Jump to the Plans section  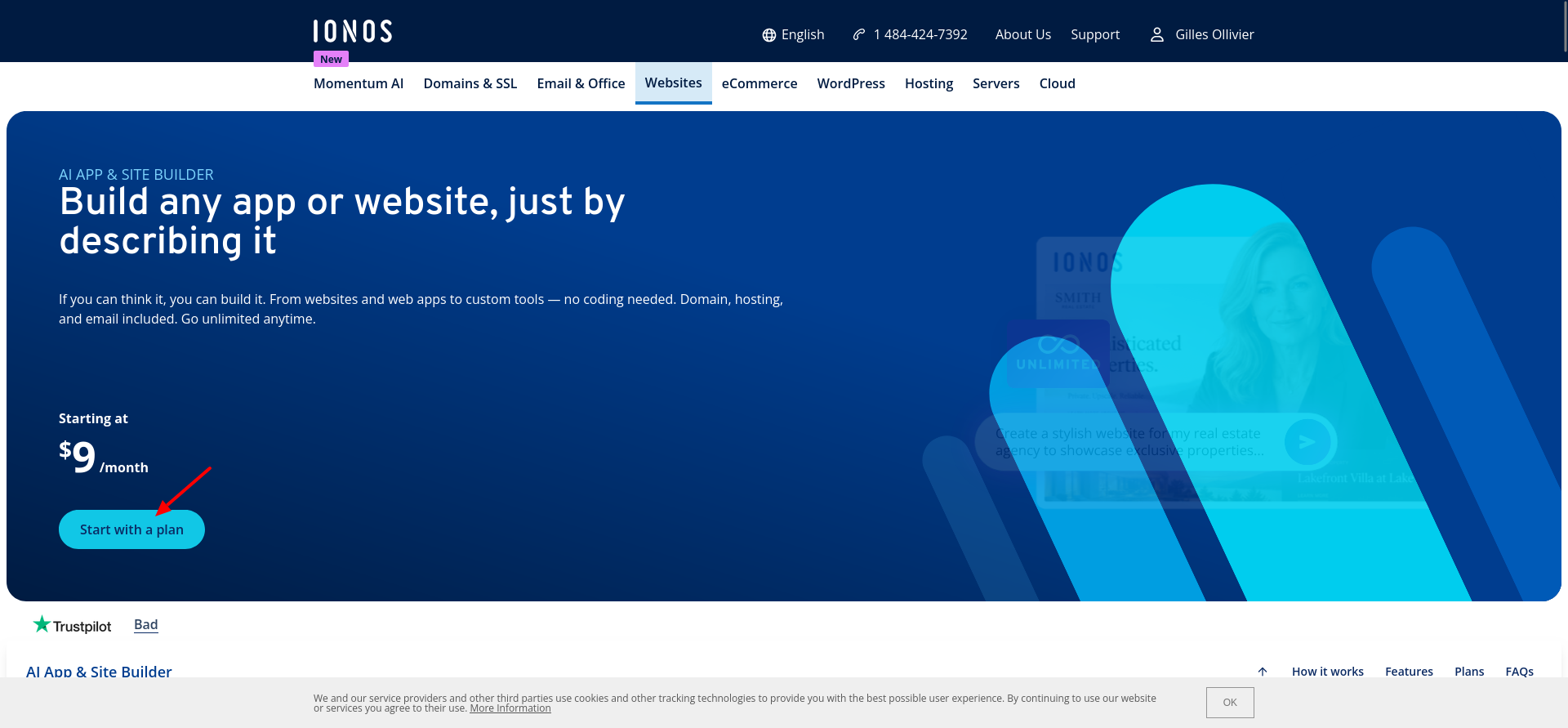point(1469,672)
